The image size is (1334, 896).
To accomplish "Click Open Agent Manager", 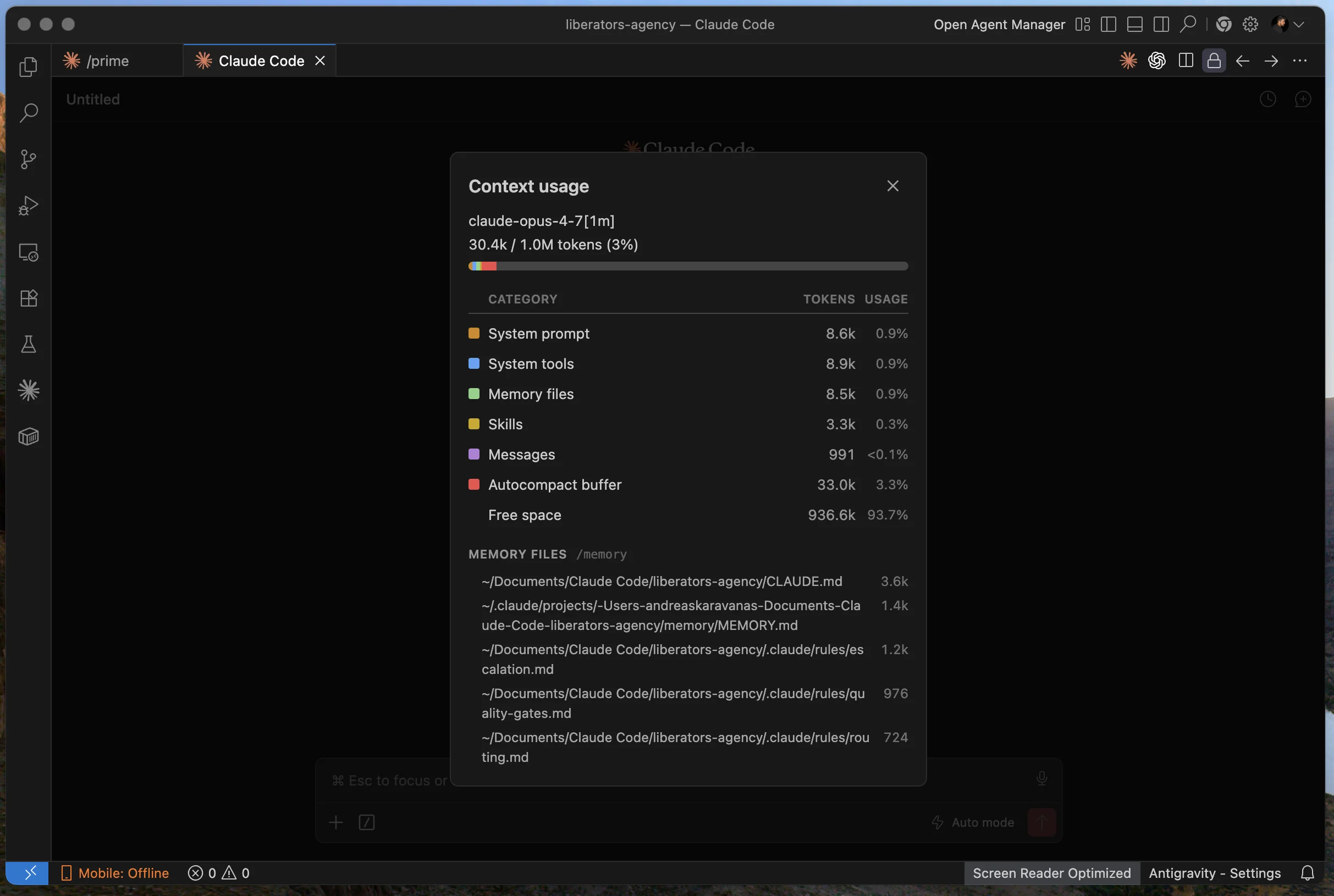I will (x=999, y=25).
